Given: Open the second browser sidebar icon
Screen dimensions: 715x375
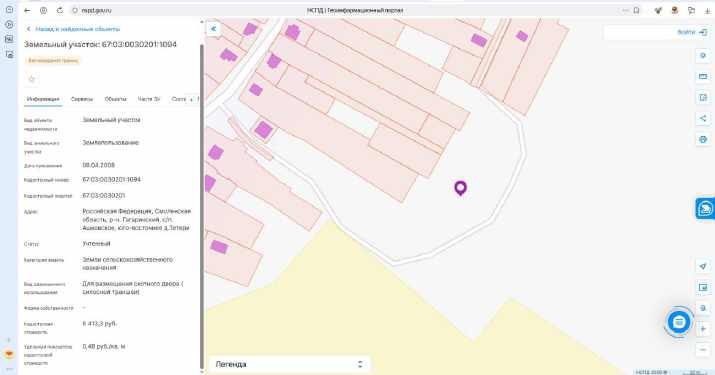Looking at the screenshot, I should [x=9, y=25].
